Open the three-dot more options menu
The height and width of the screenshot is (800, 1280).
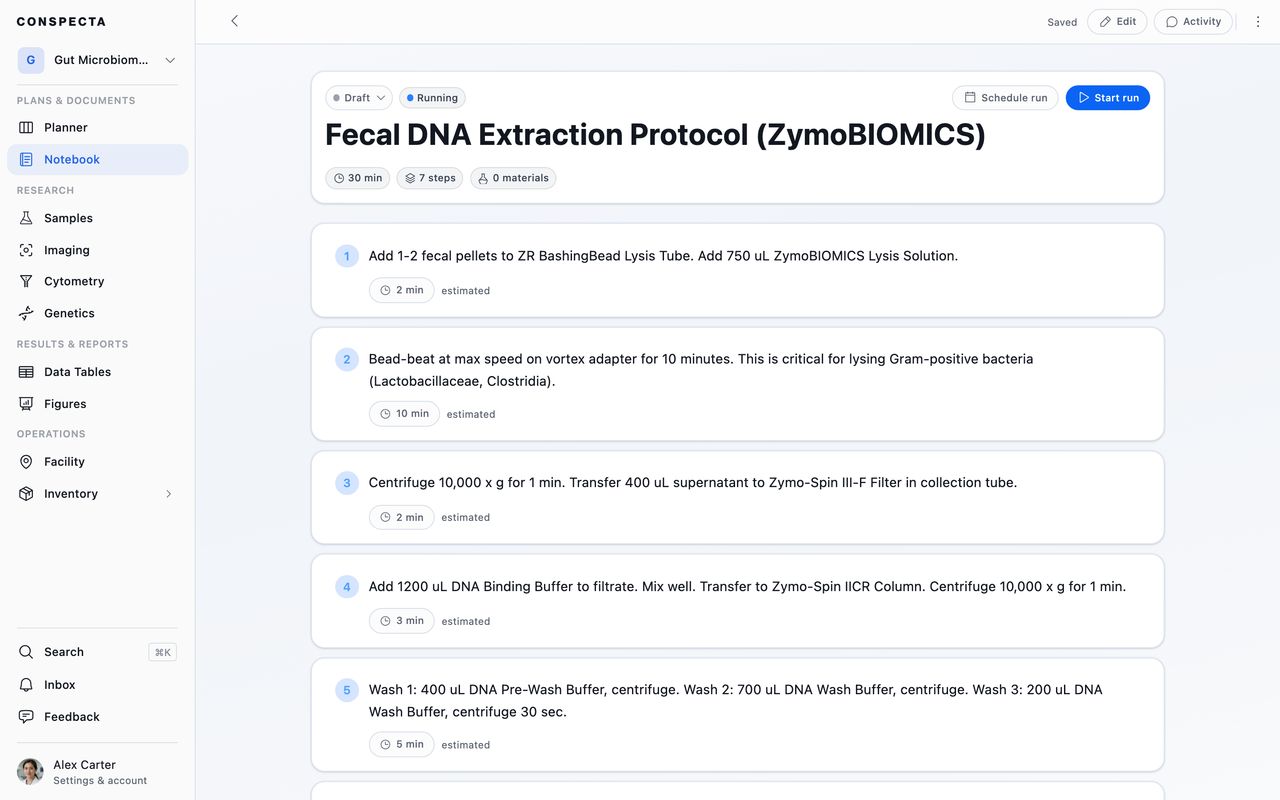click(1258, 22)
